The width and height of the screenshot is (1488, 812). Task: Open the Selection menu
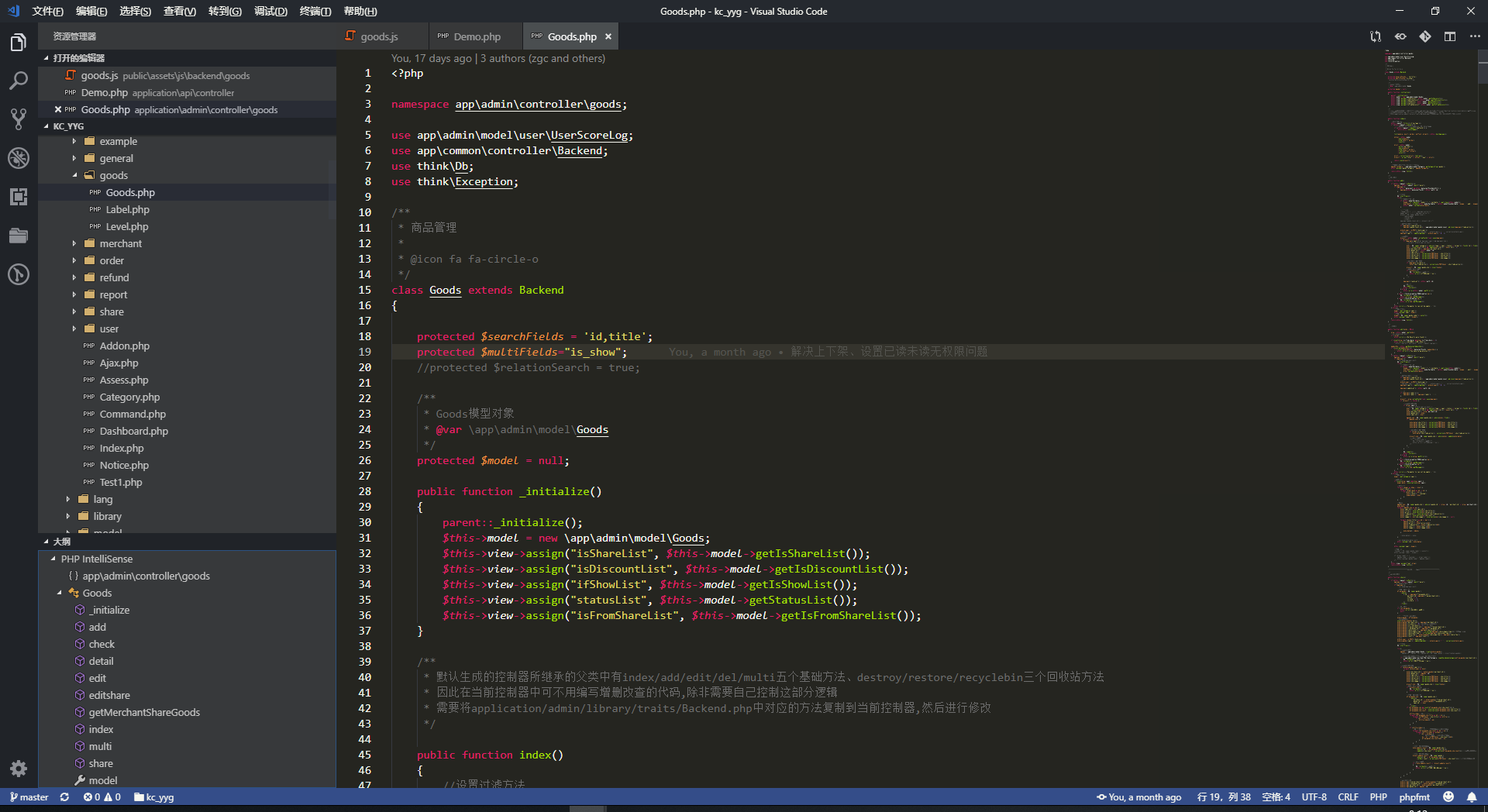(136, 11)
